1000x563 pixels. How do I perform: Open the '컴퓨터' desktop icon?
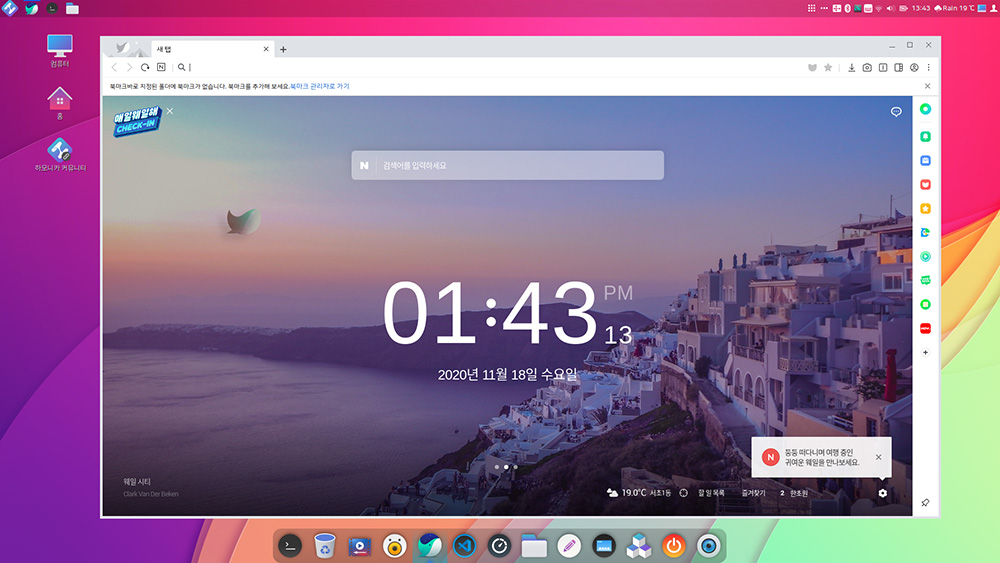(59, 50)
